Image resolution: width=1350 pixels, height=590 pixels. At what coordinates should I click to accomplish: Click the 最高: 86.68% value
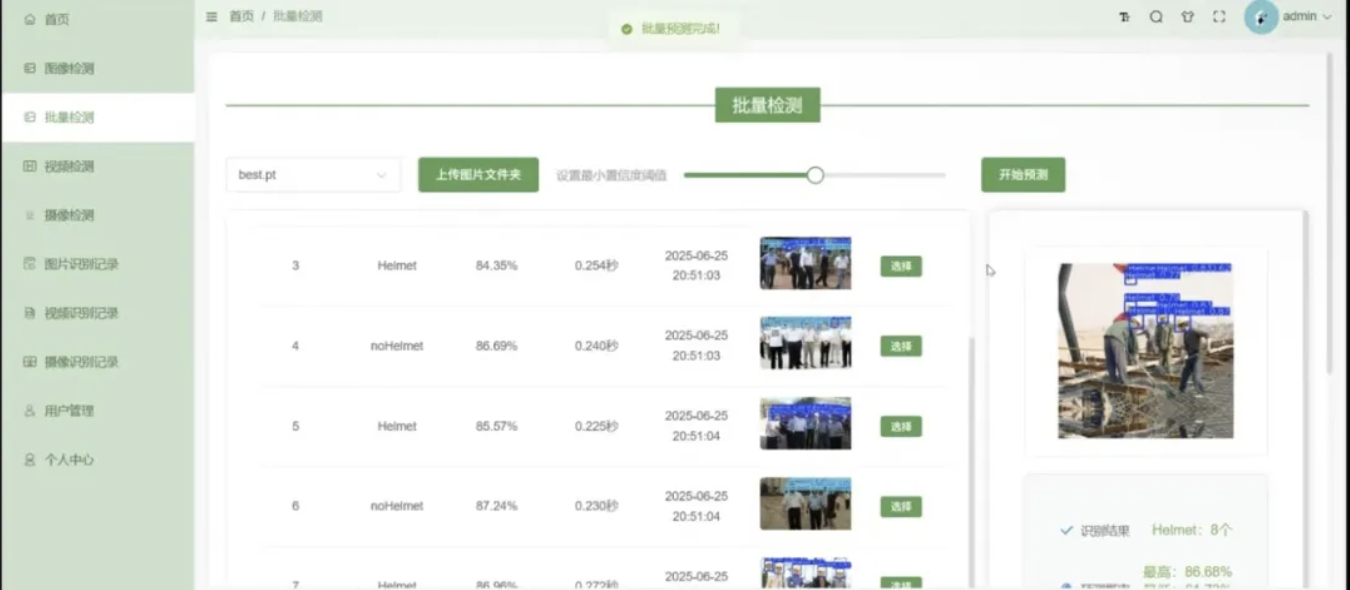1187,572
